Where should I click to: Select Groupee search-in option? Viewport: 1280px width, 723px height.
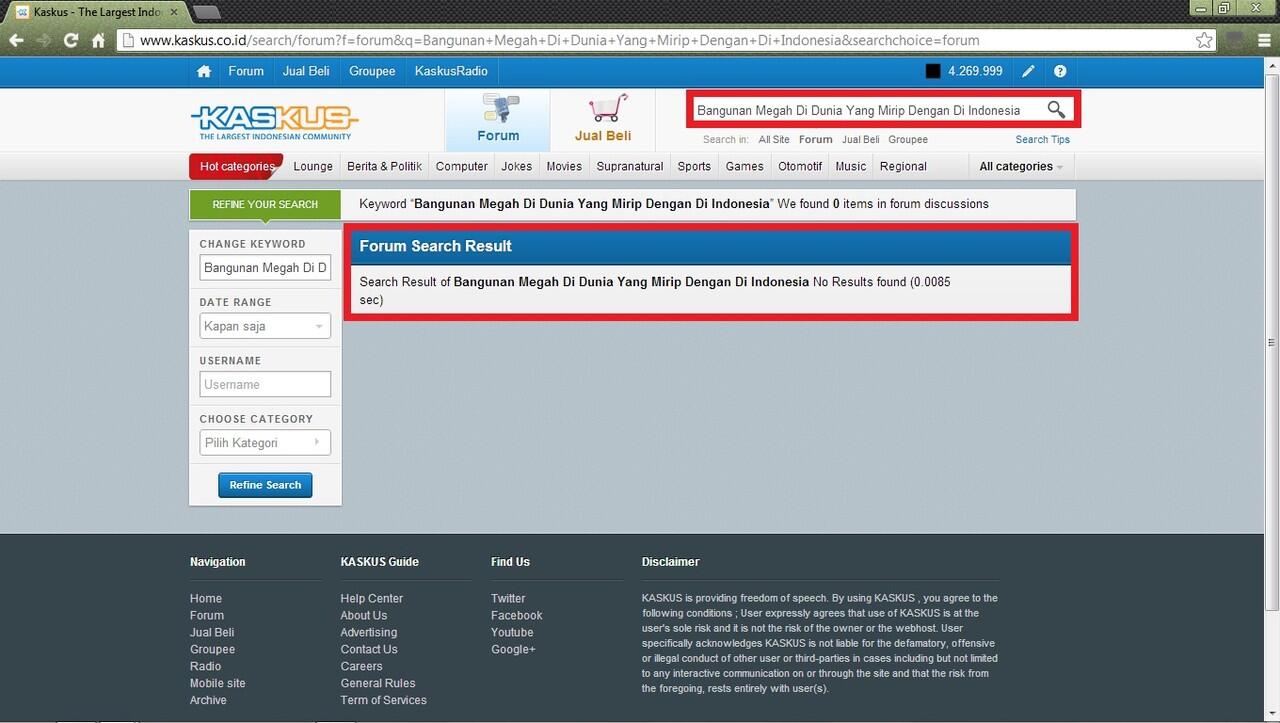click(908, 140)
